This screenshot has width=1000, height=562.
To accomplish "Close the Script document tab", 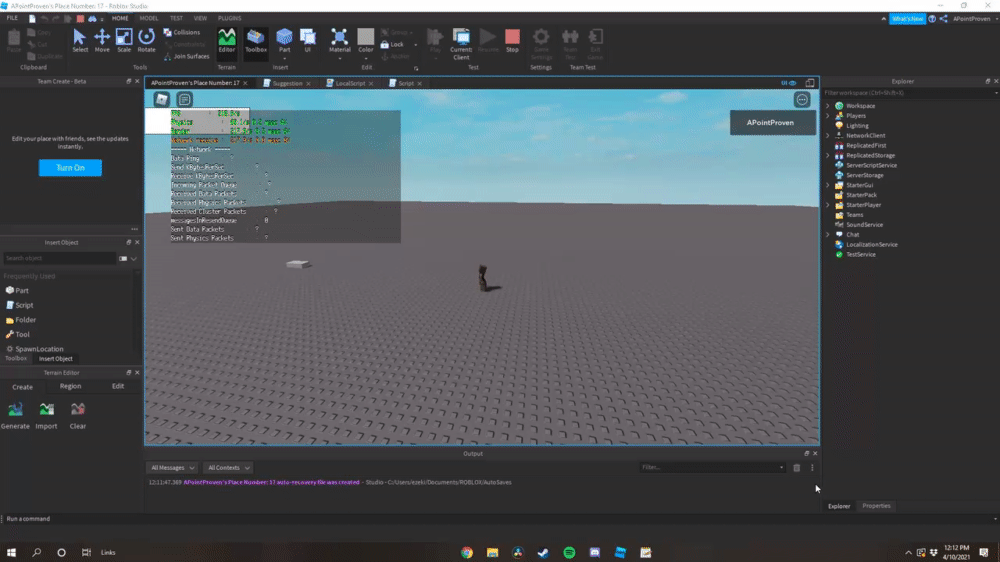I will pos(420,84).
